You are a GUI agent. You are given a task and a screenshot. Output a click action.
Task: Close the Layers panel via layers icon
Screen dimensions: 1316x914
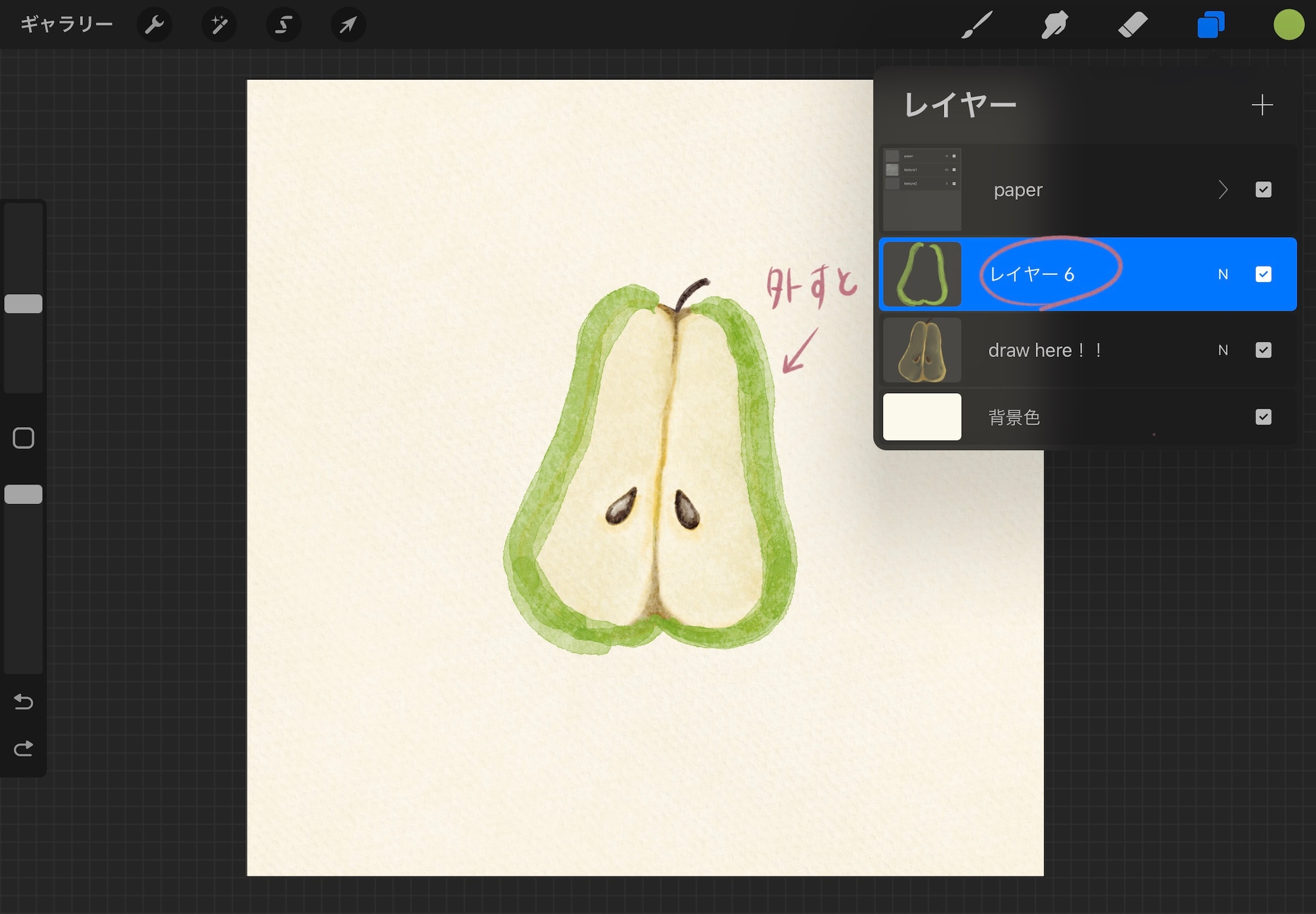coord(1211,25)
